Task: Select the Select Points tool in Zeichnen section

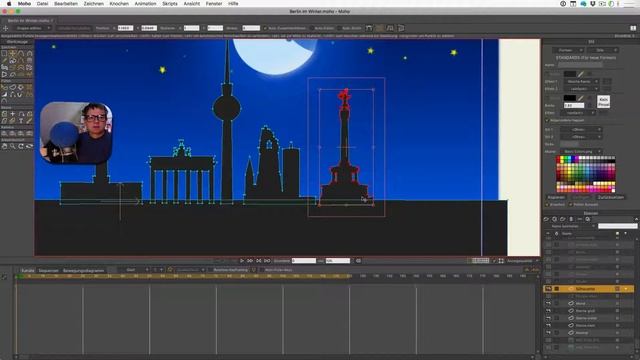Action: (x=4, y=53)
